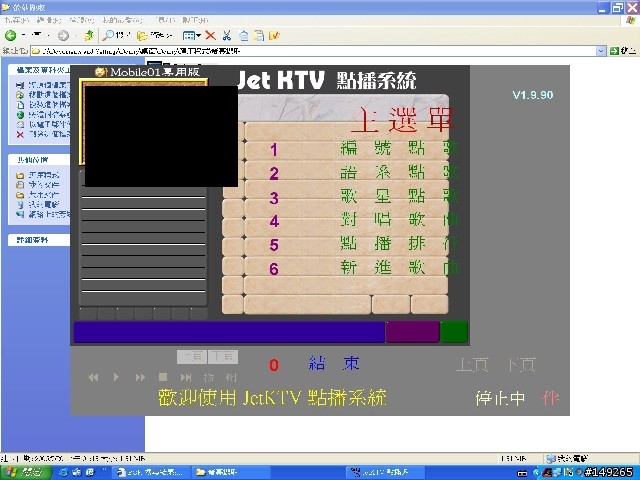Click the Paste toolbar icon

[259, 36]
